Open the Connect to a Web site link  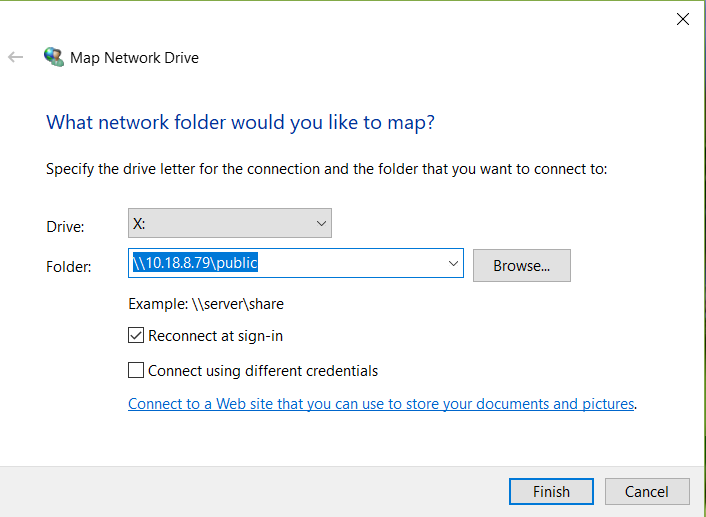[x=381, y=404]
